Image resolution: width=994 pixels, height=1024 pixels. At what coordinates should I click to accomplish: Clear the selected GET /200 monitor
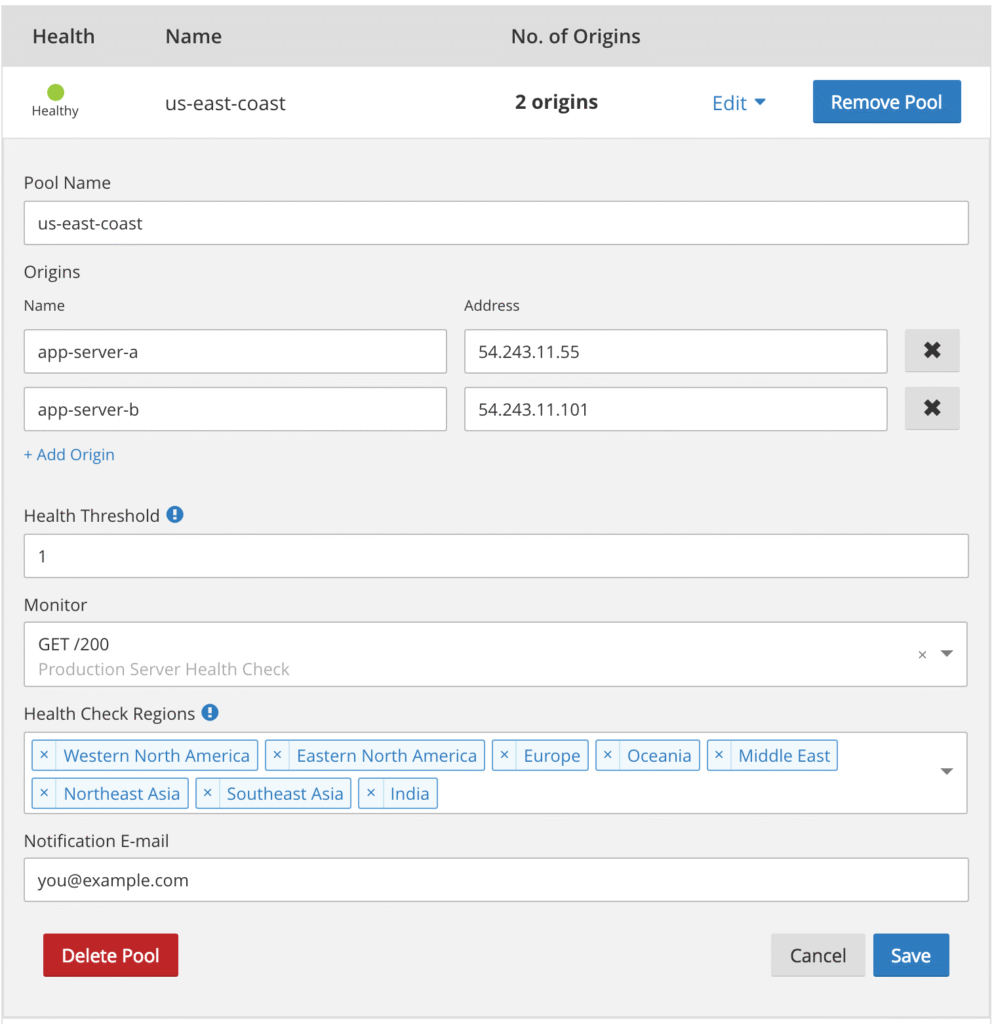[921, 654]
